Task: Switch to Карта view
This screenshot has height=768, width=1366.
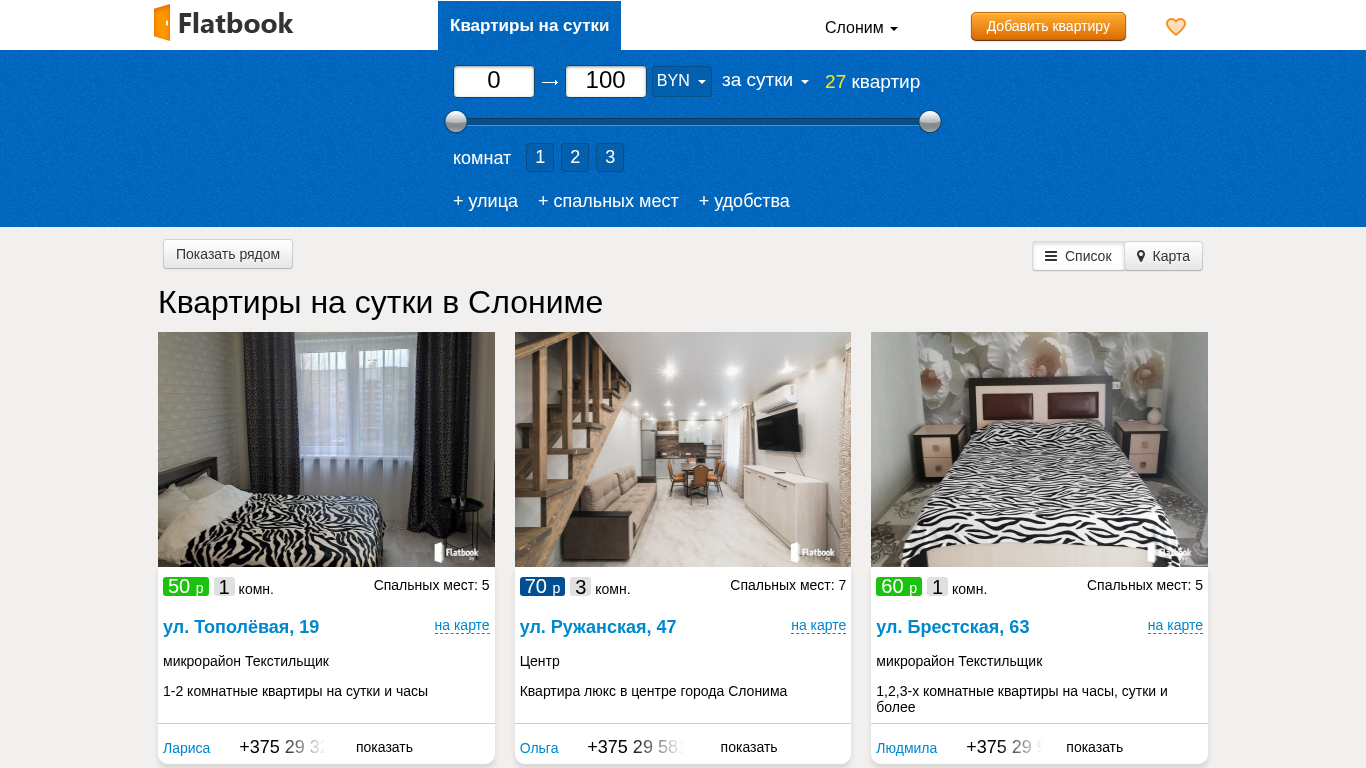Action: (x=1163, y=256)
